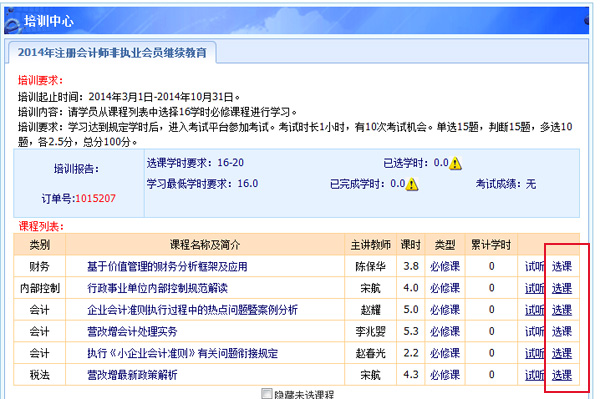Image resolution: width=600 pixels, height=399 pixels.
Task: Open course 基于价值管理的财务分析框架及应用
Action: coord(167,266)
